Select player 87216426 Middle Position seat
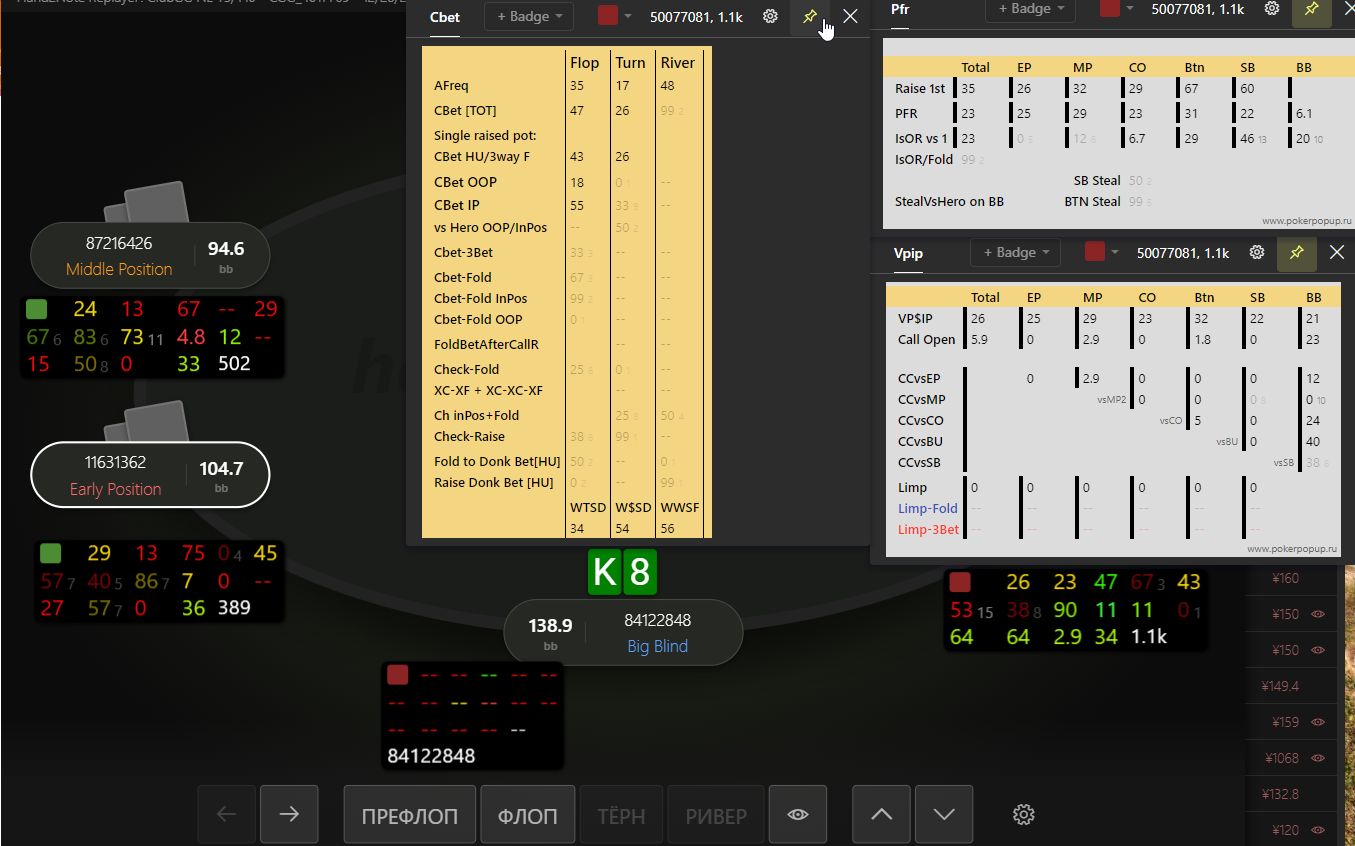This screenshot has width=1355, height=846. (151, 256)
